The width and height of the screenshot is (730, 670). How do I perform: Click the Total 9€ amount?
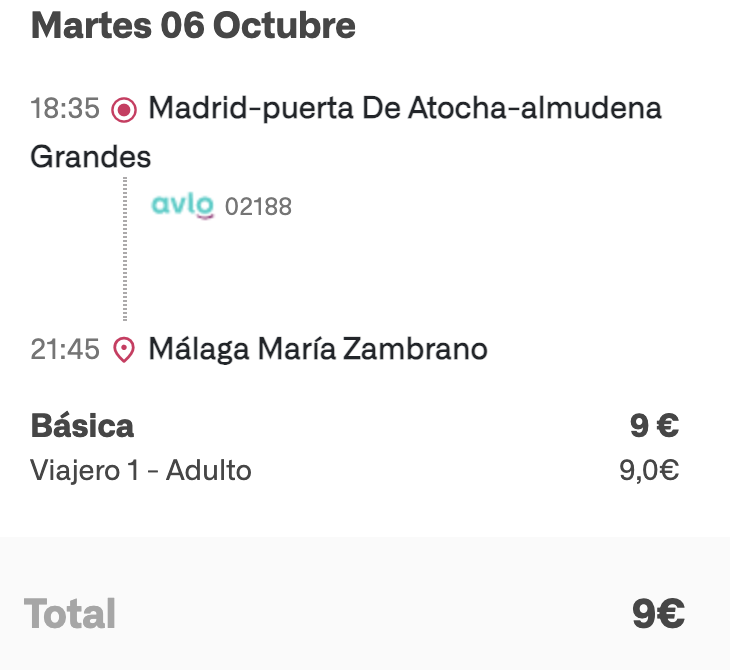point(657,613)
